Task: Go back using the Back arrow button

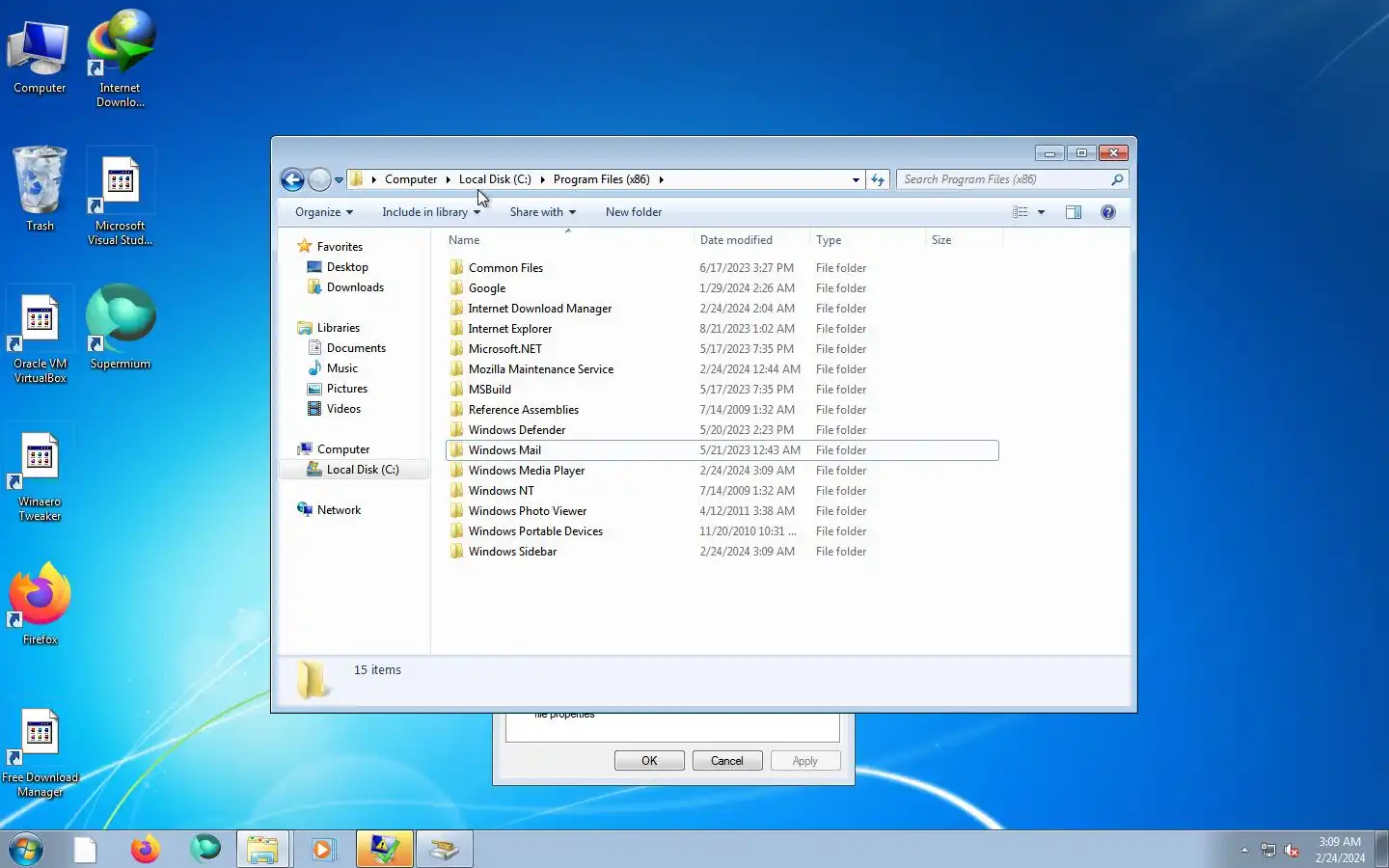Action: (x=293, y=179)
